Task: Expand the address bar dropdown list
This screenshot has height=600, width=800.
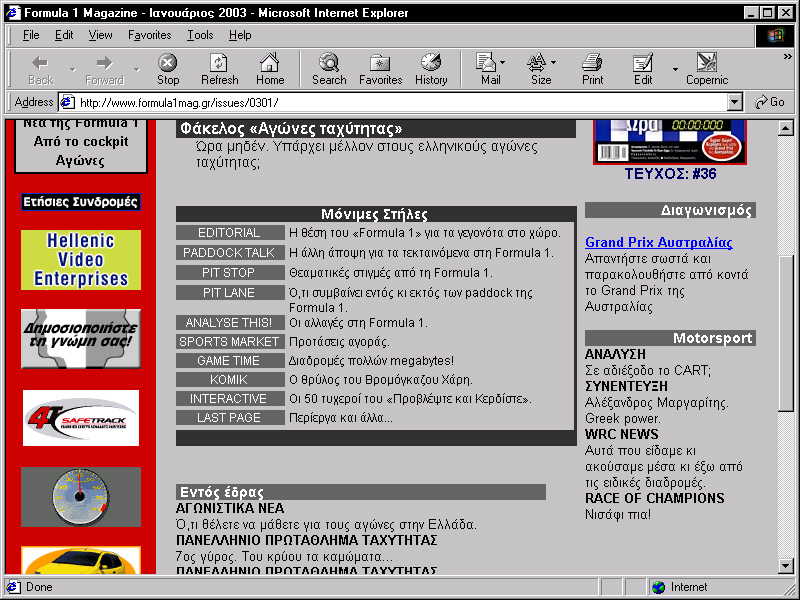Action: coord(734,102)
